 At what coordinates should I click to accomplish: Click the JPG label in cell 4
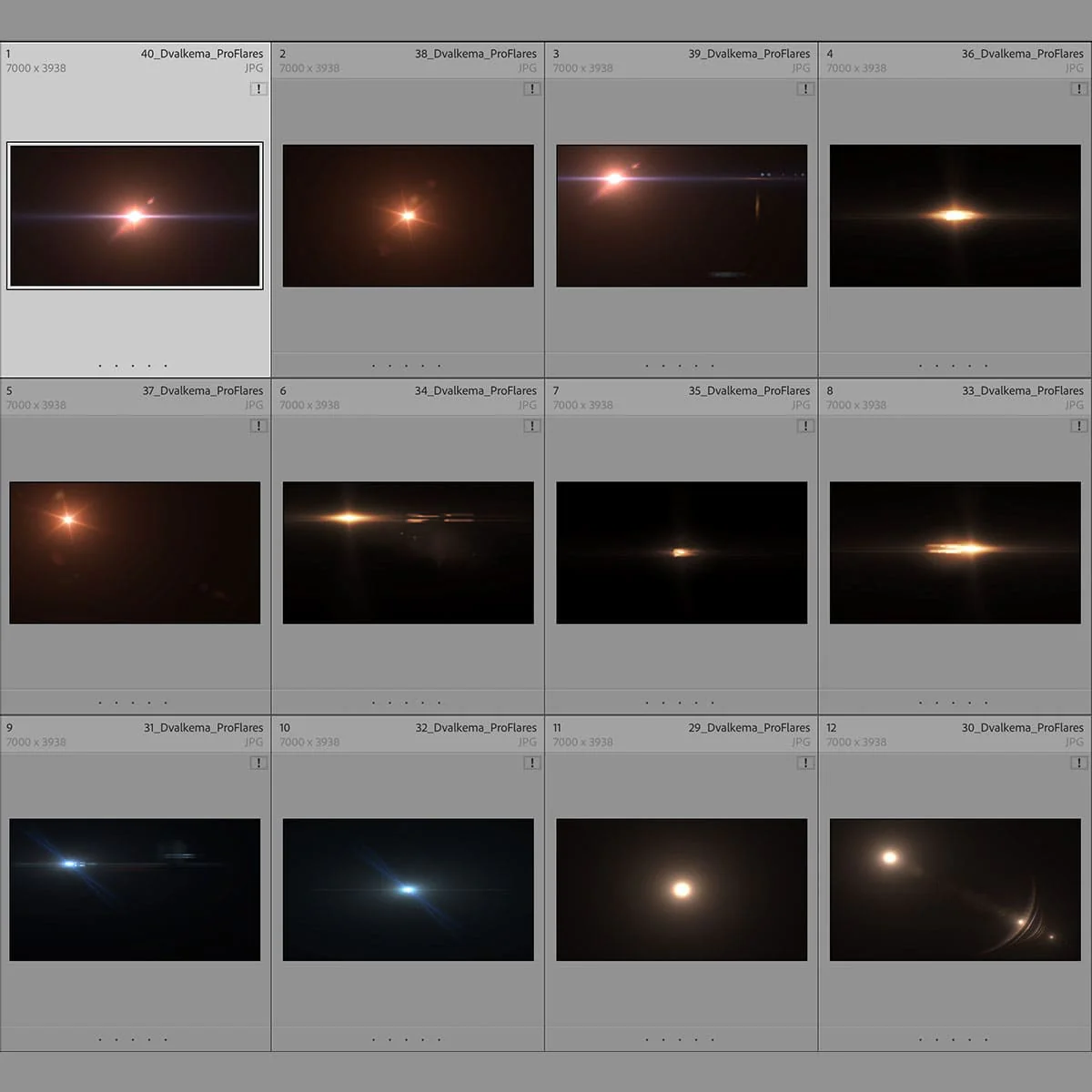tap(1075, 68)
